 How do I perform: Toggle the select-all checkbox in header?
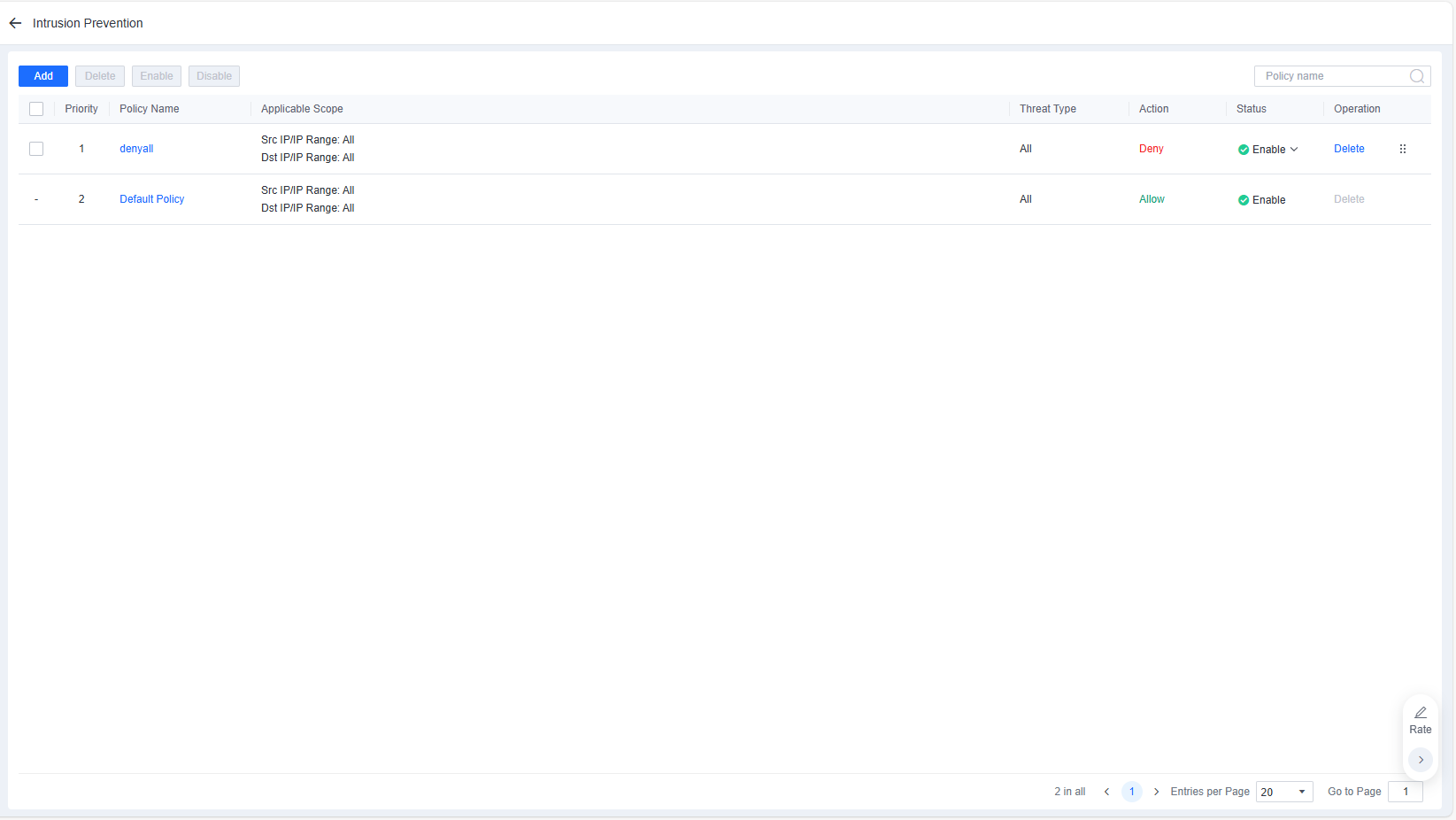(x=36, y=109)
